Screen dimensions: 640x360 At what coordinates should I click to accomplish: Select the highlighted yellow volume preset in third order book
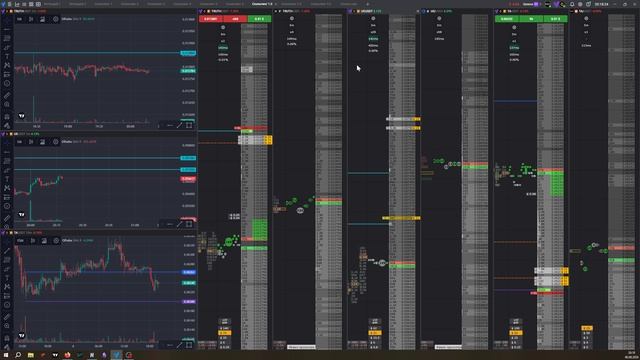(x=375, y=333)
